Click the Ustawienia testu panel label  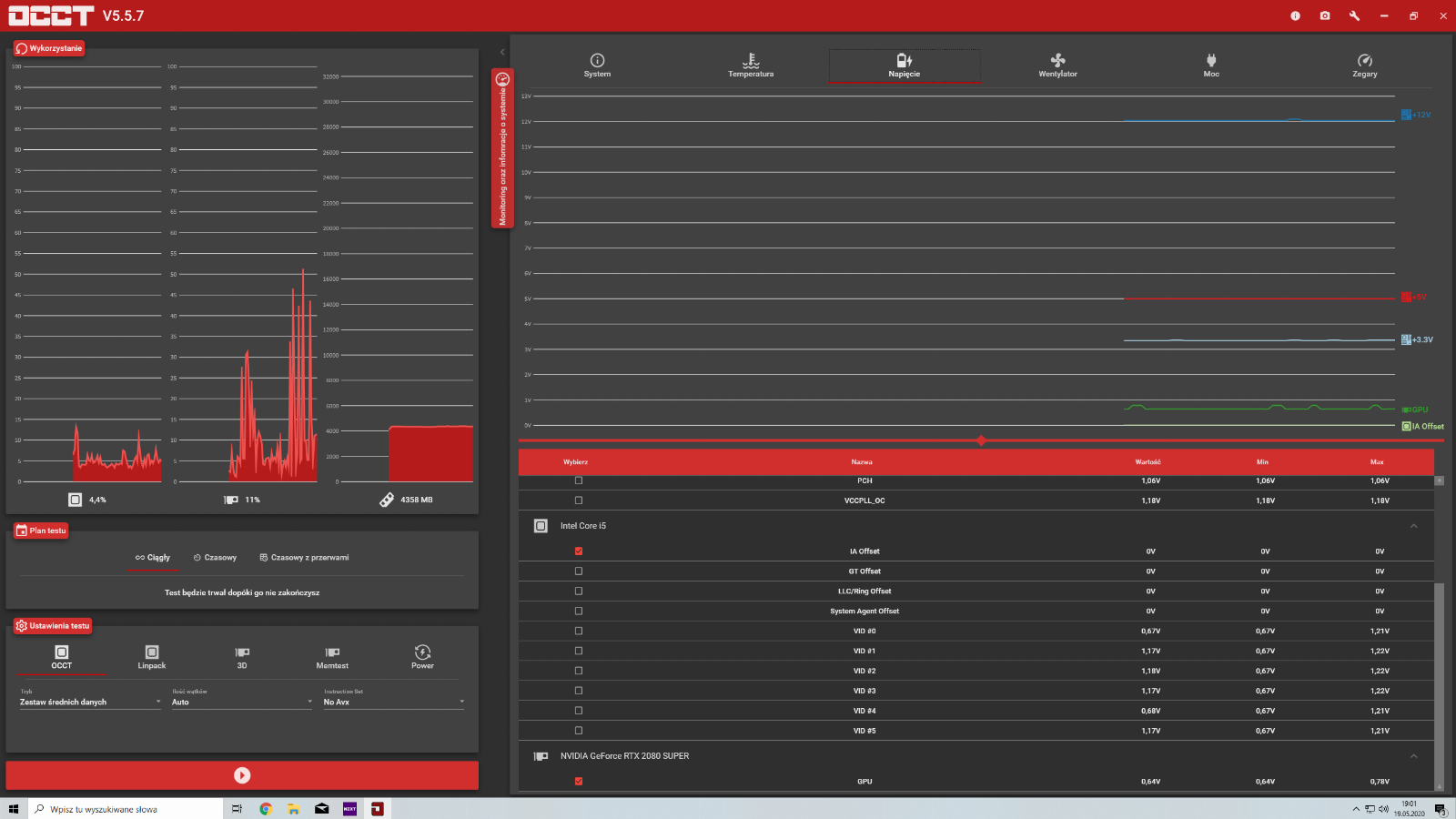pyautogui.click(x=53, y=626)
